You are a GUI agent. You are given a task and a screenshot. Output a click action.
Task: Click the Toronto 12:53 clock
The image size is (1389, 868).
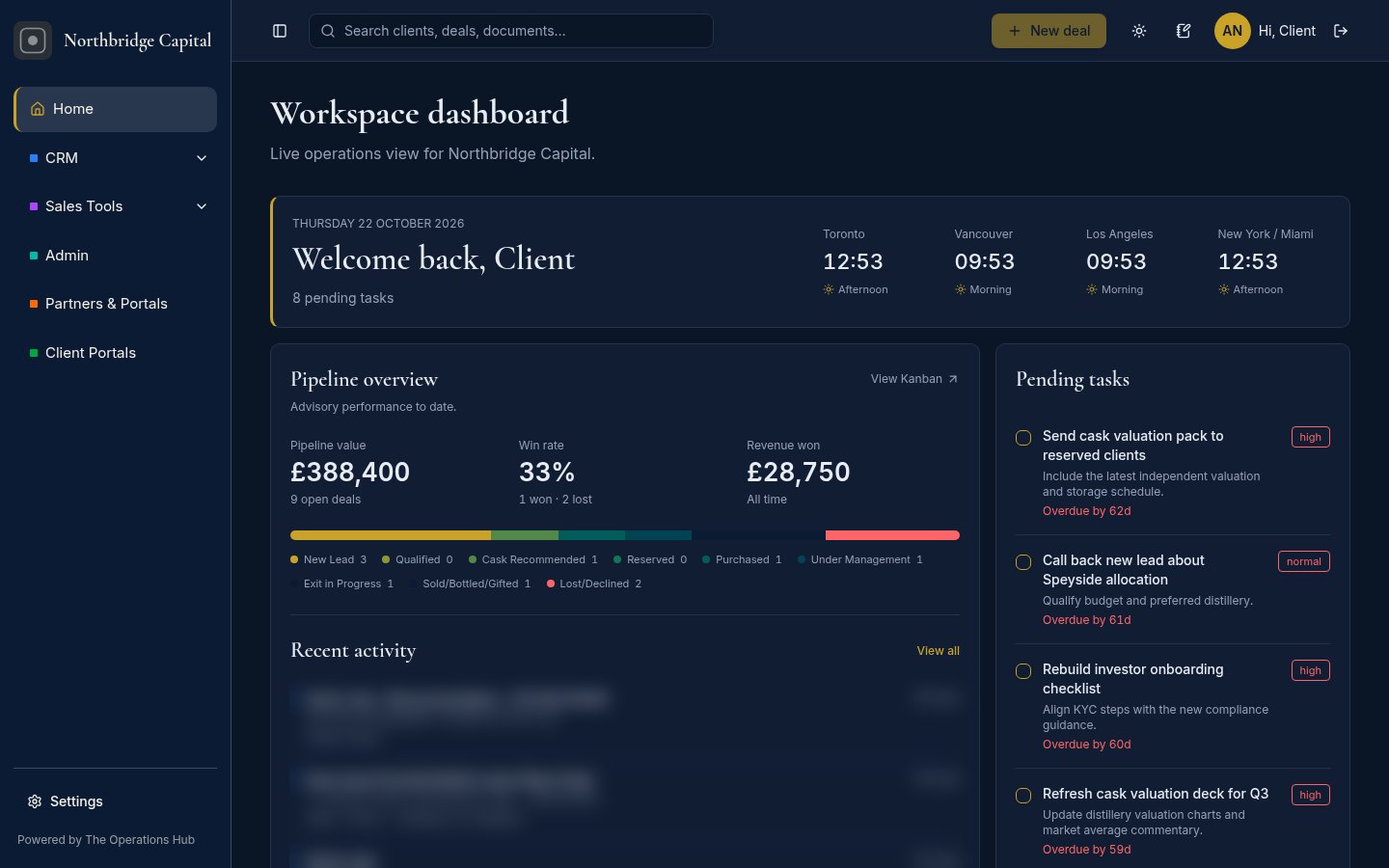pyautogui.click(x=853, y=261)
